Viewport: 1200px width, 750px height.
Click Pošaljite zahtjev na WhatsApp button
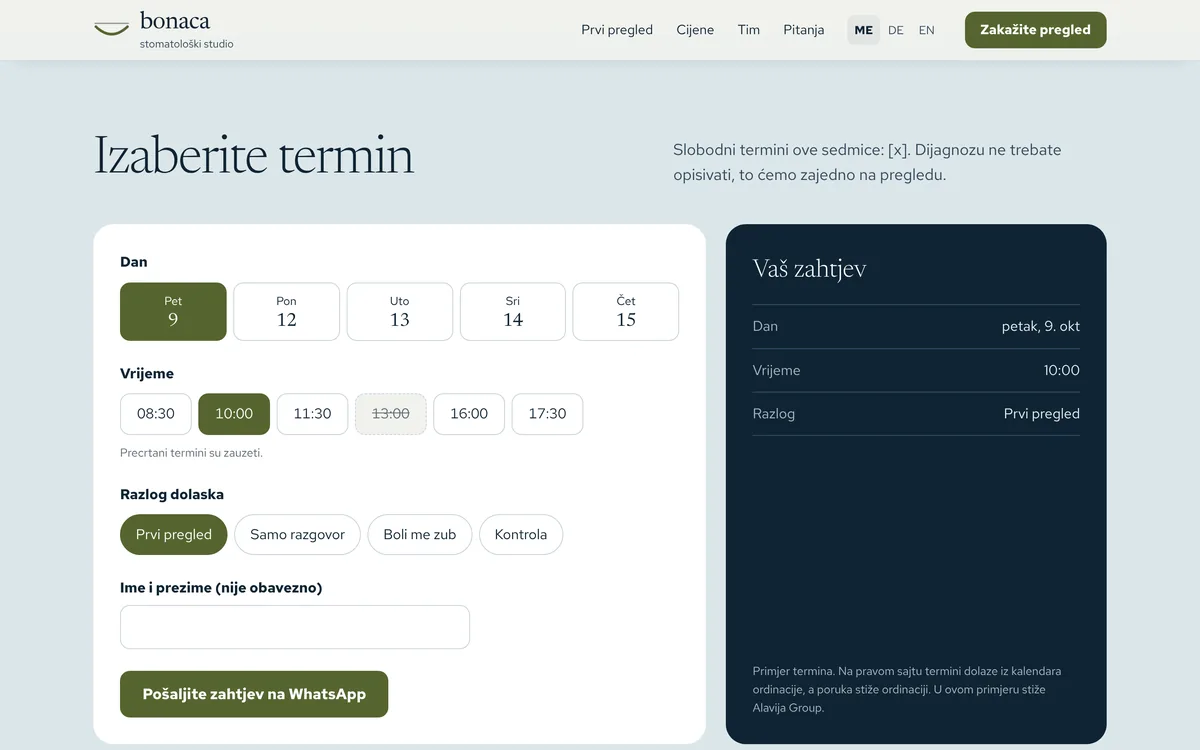point(254,694)
